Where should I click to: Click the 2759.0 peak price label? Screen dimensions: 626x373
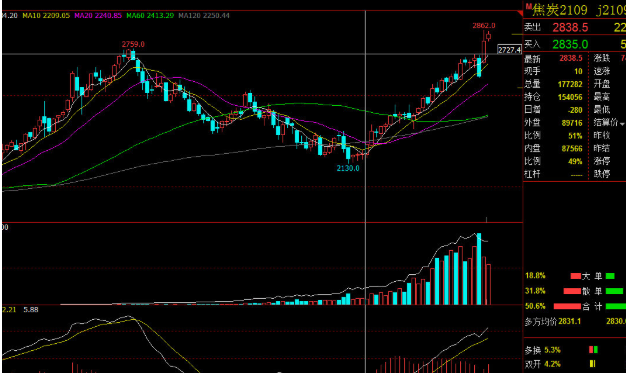click(133, 44)
